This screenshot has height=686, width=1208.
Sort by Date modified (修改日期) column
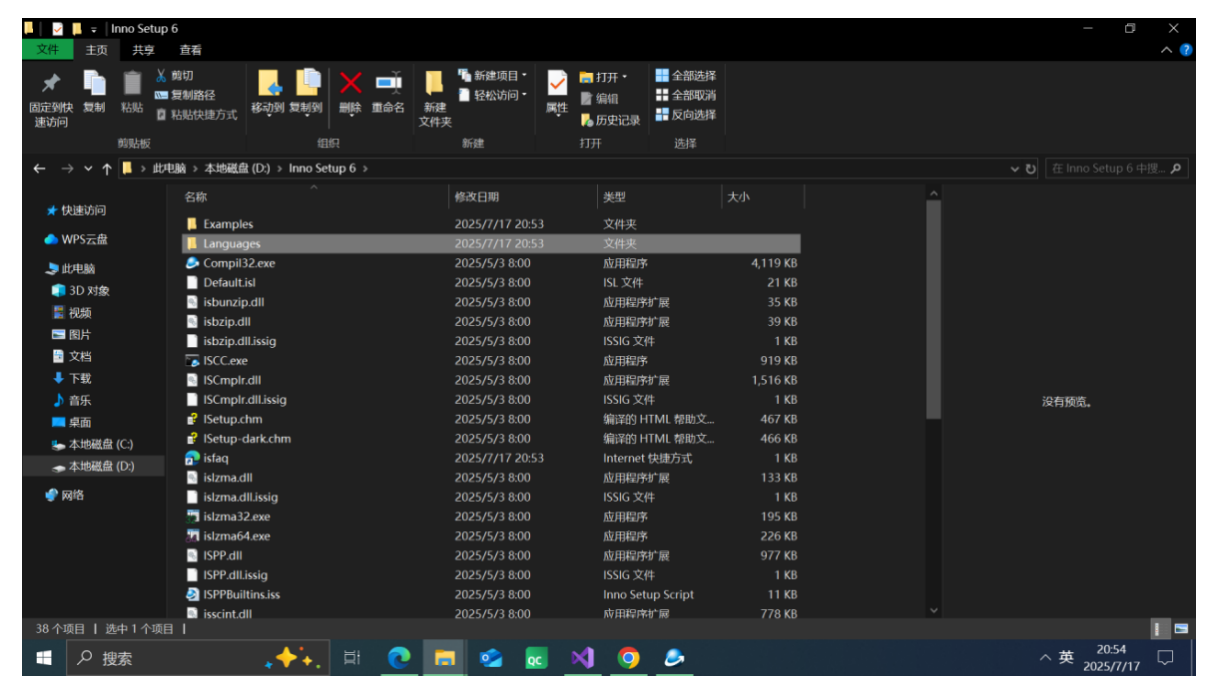(x=523, y=197)
